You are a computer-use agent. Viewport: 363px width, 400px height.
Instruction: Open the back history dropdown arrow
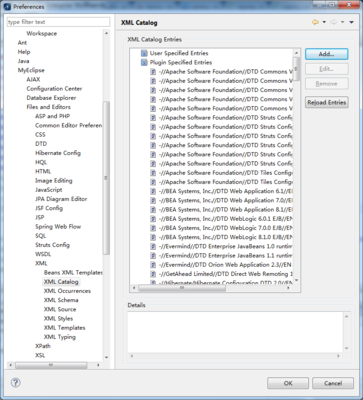(324, 22)
